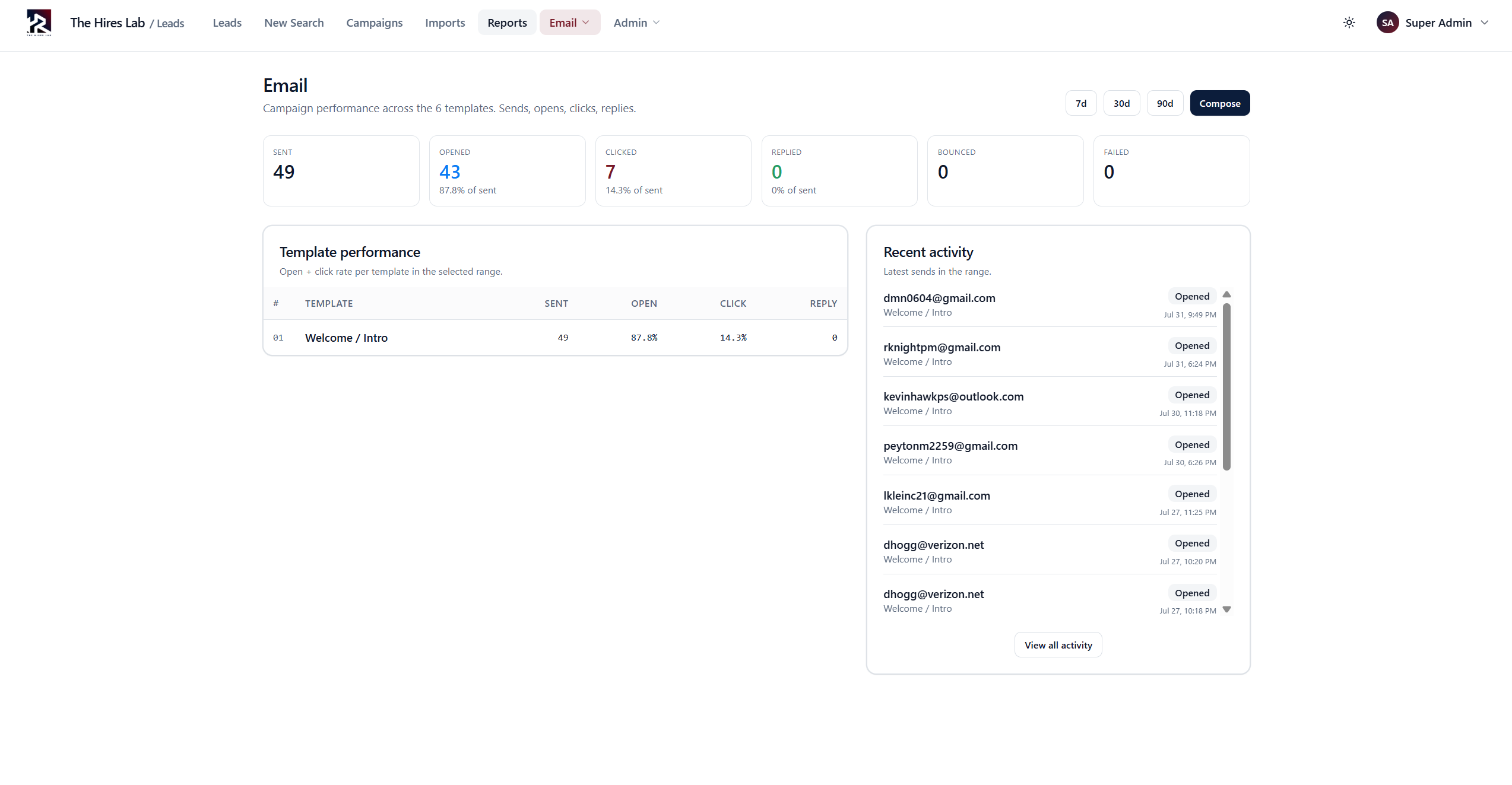The height and width of the screenshot is (785, 1512).
Task: Click the Jul 30, 11:18 PM timestamp
Action: 1187,413
